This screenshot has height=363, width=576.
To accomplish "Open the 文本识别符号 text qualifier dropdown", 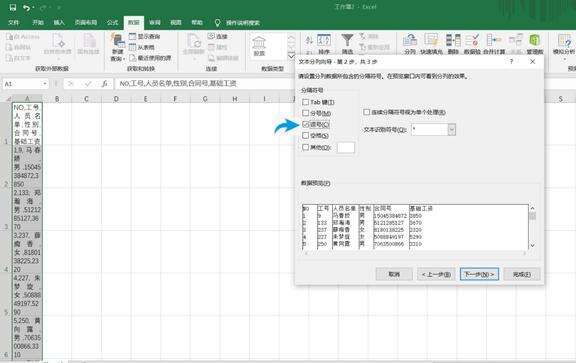I will coord(451,130).
